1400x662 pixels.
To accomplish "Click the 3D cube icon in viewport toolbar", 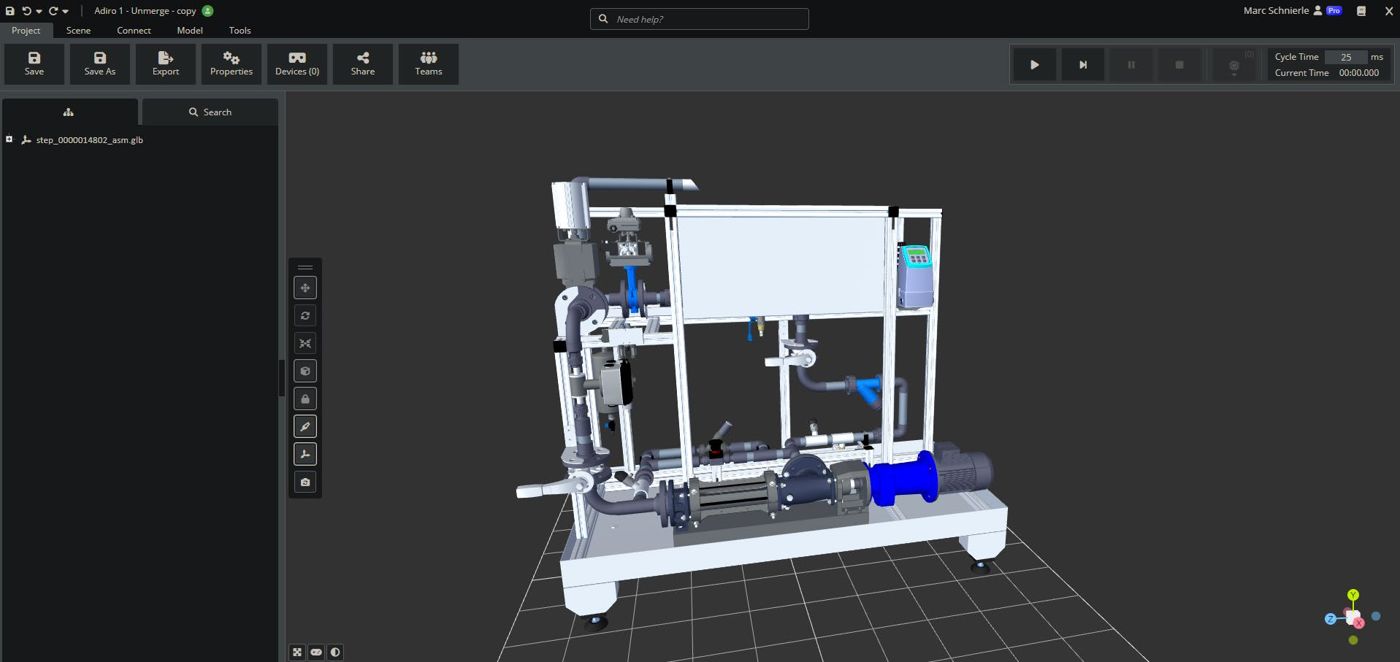I will [305, 371].
